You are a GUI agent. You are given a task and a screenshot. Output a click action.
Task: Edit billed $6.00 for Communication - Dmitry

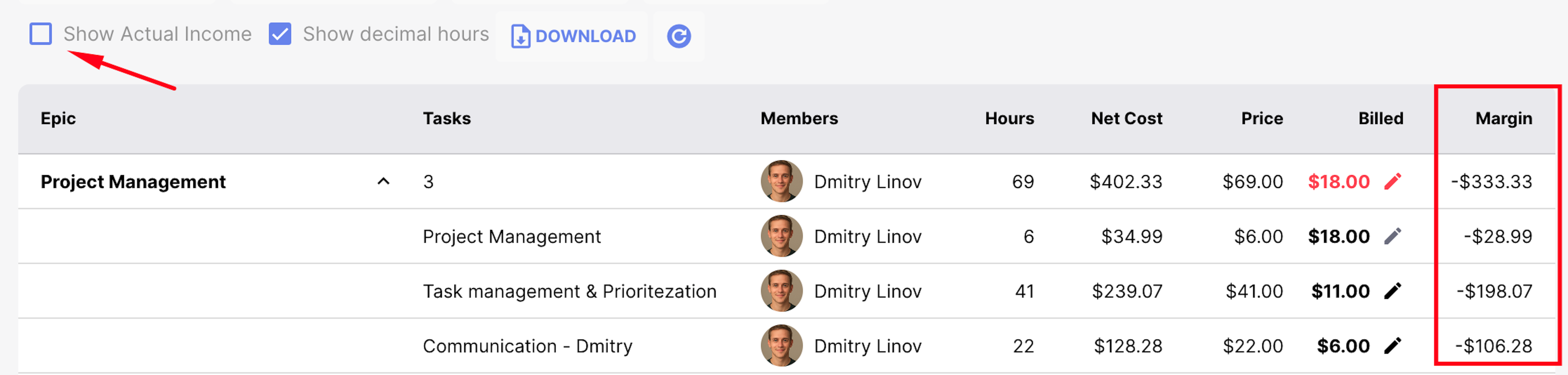[1392, 346]
